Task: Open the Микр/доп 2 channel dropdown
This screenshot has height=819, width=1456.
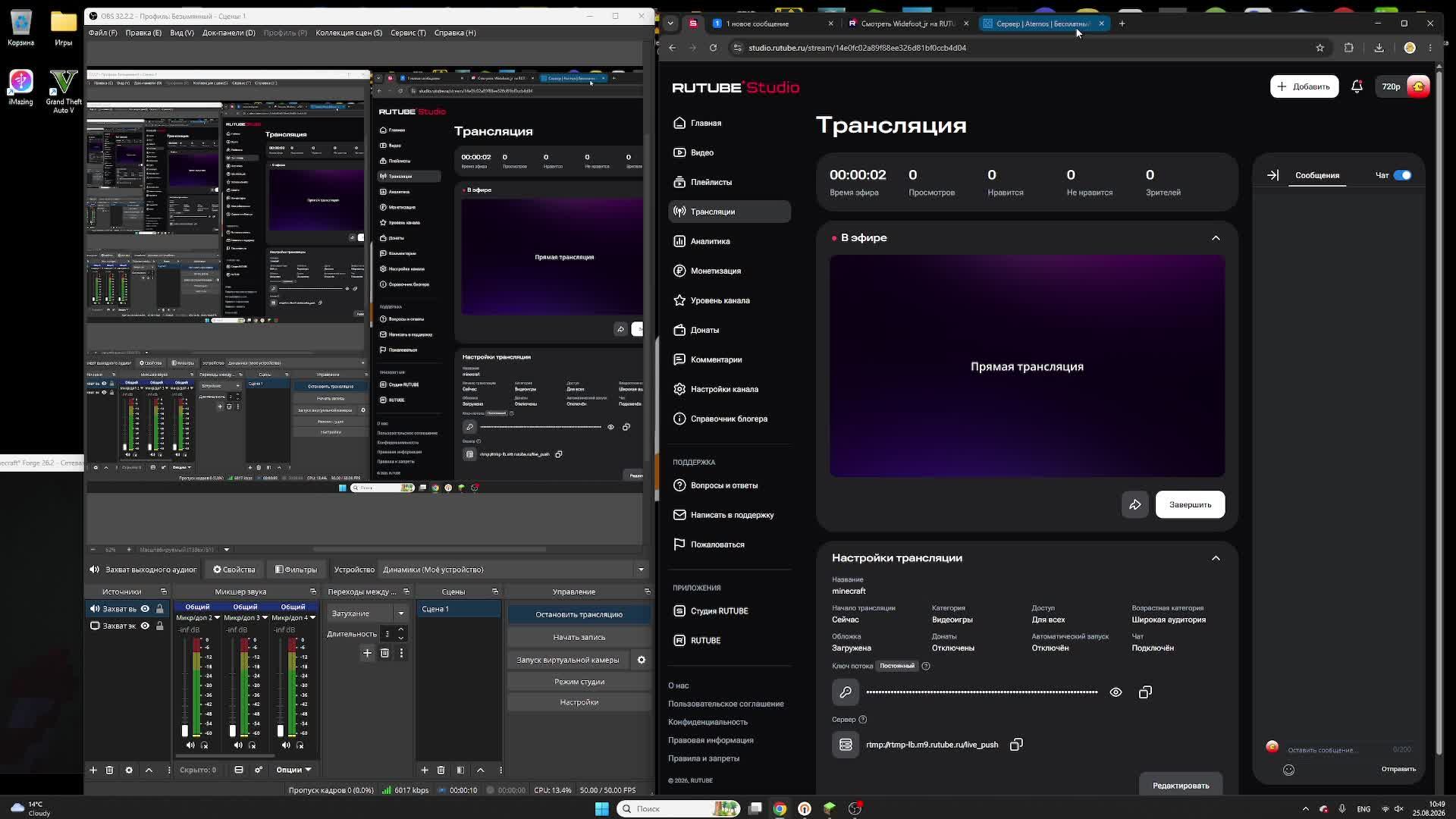Action: [217, 618]
